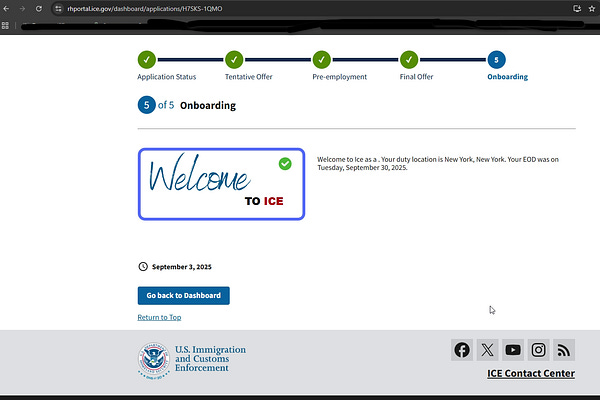Click the Go back to Dashboard button
This screenshot has height=400, width=600.
(x=184, y=296)
